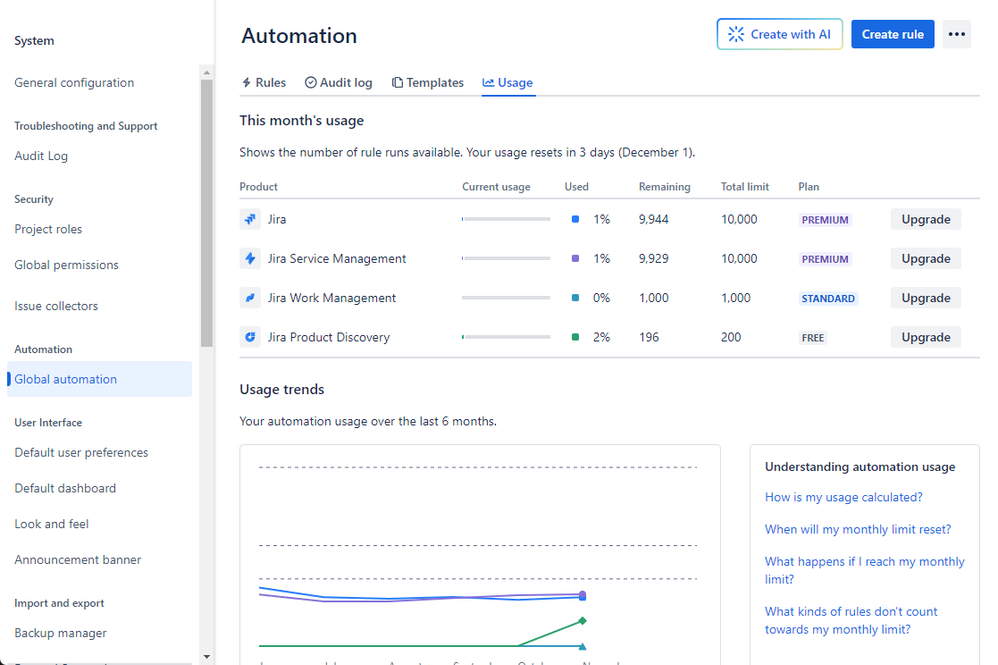Open General configuration in sidebar
Image resolution: width=998 pixels, height=665 pixels.
(74, 83)
